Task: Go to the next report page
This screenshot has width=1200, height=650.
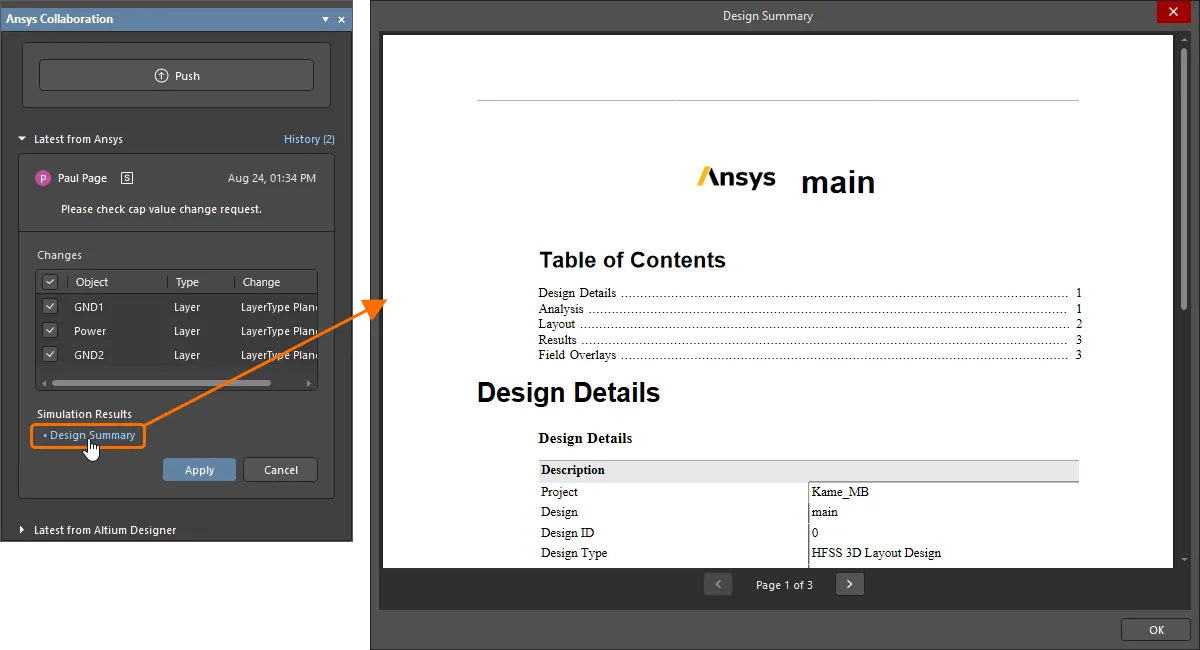Action: click(849, 584)
